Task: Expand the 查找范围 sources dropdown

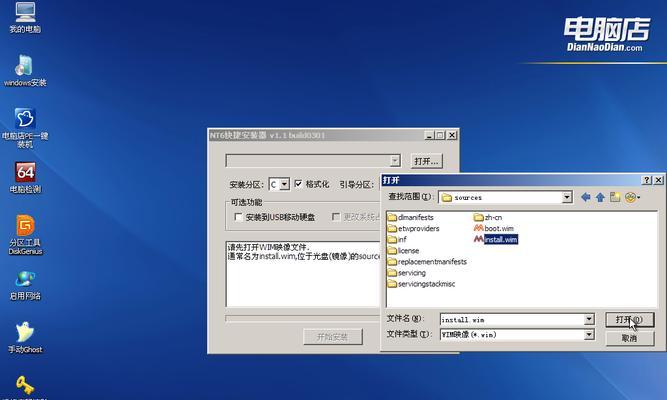Action: (567, 197)
